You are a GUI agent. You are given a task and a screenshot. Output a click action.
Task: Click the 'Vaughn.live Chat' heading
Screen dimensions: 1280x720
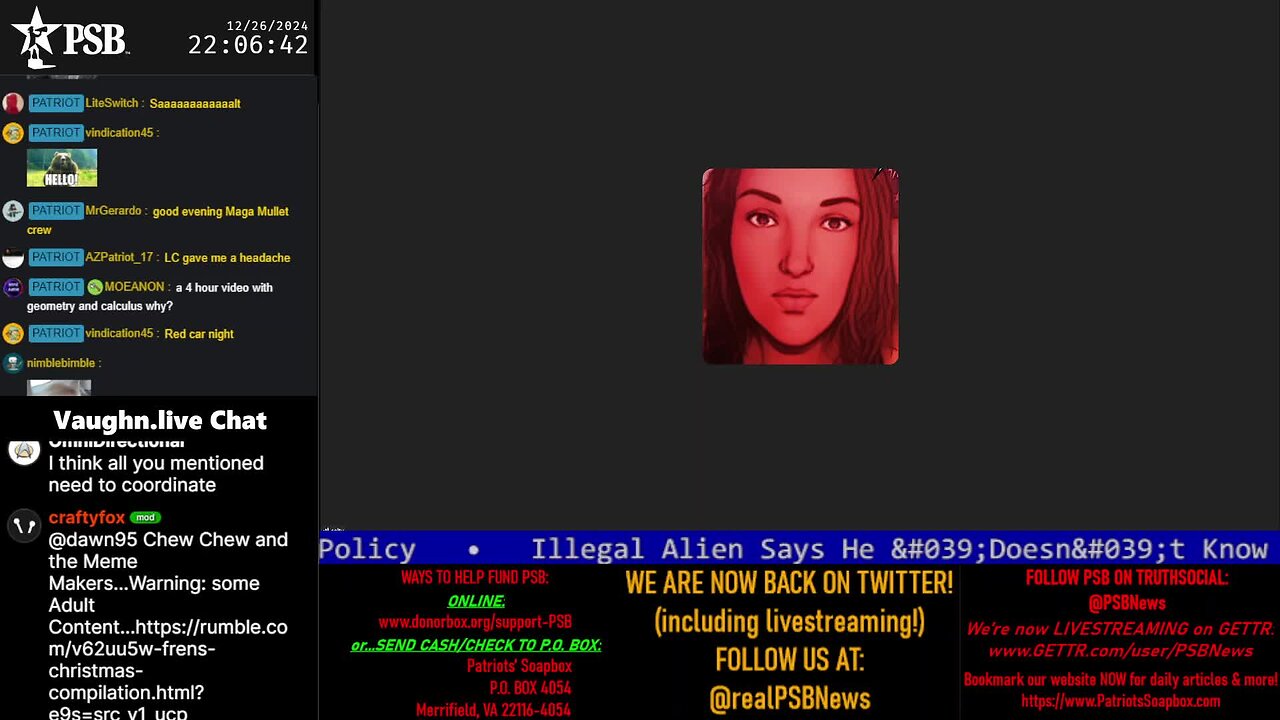point(160,420)
